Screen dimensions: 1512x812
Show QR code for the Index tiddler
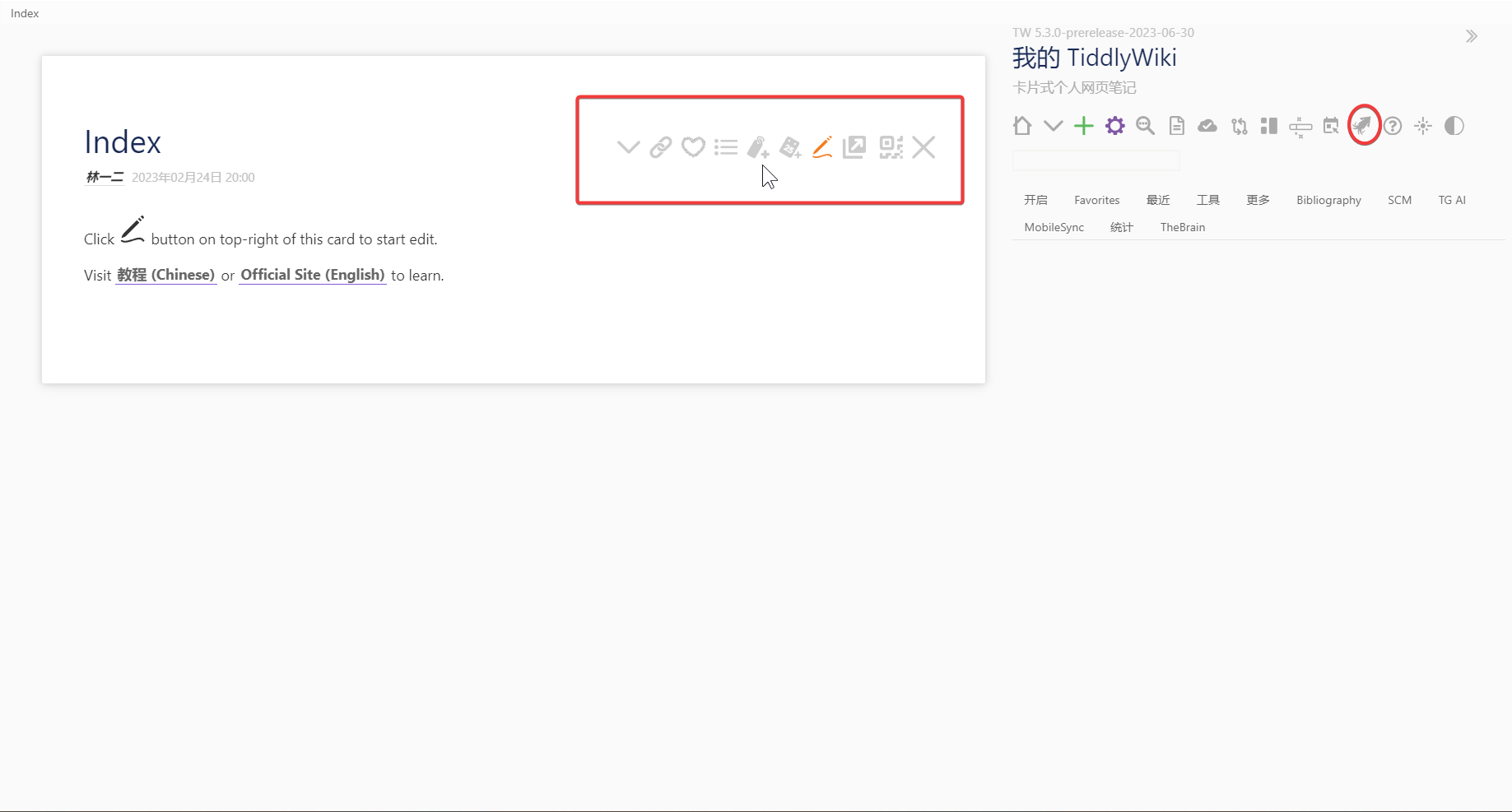[891, 147]
